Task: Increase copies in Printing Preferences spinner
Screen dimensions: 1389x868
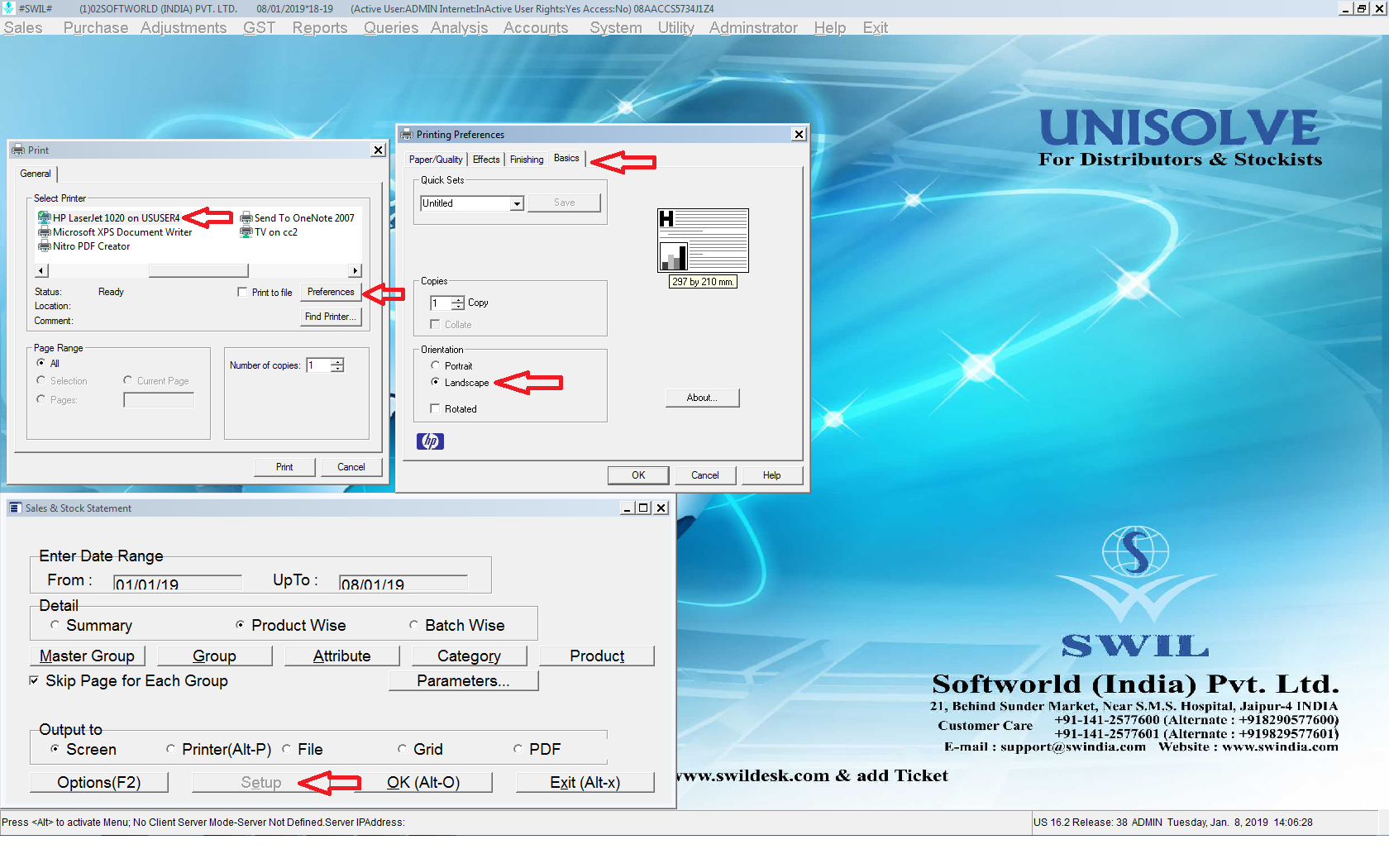Action: [457, 299]
